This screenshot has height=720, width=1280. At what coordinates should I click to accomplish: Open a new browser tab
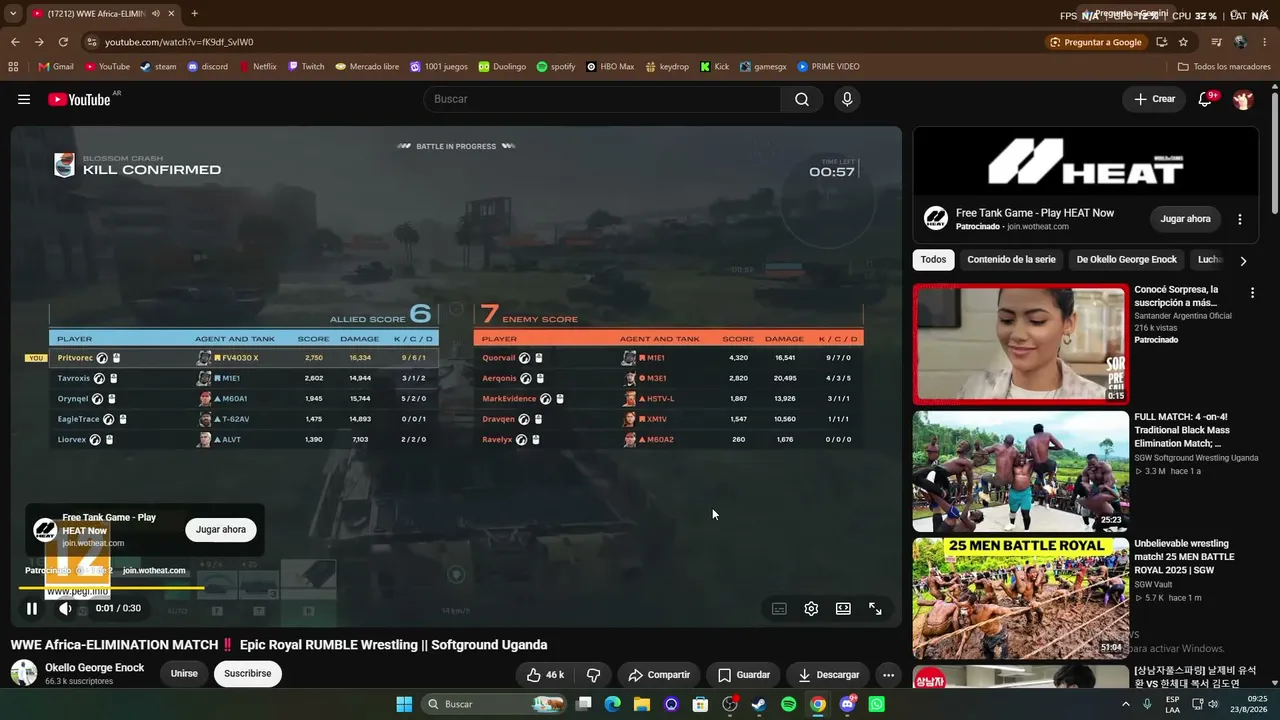(194, 14)
